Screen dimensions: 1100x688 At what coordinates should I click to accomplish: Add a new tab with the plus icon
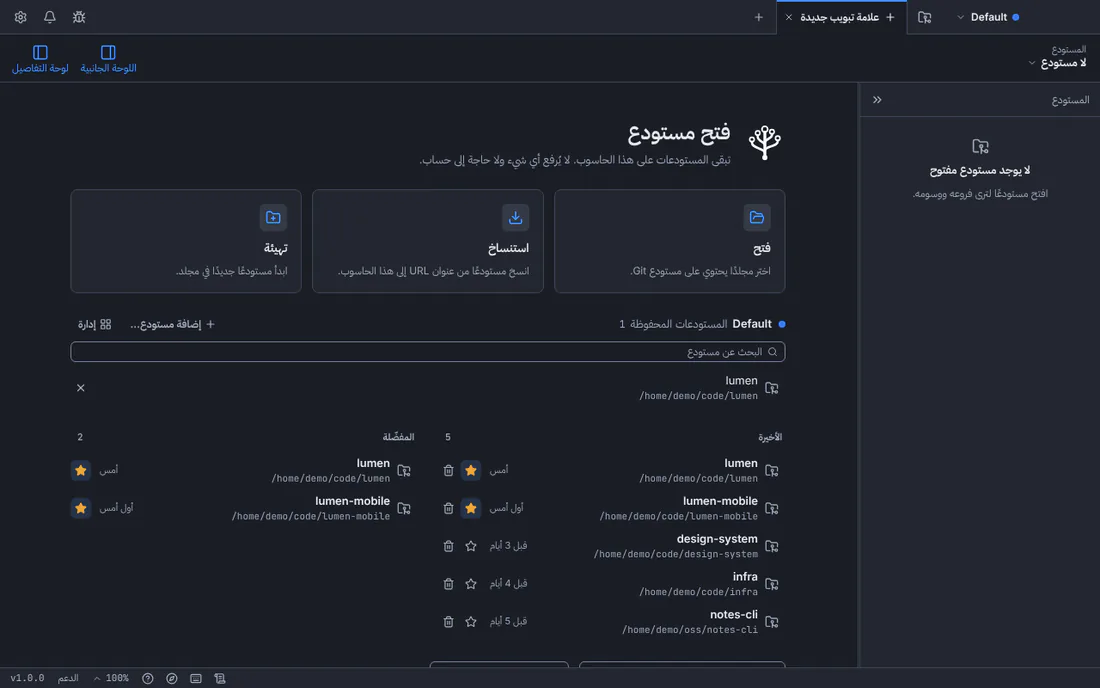click(x=758, y=17)
